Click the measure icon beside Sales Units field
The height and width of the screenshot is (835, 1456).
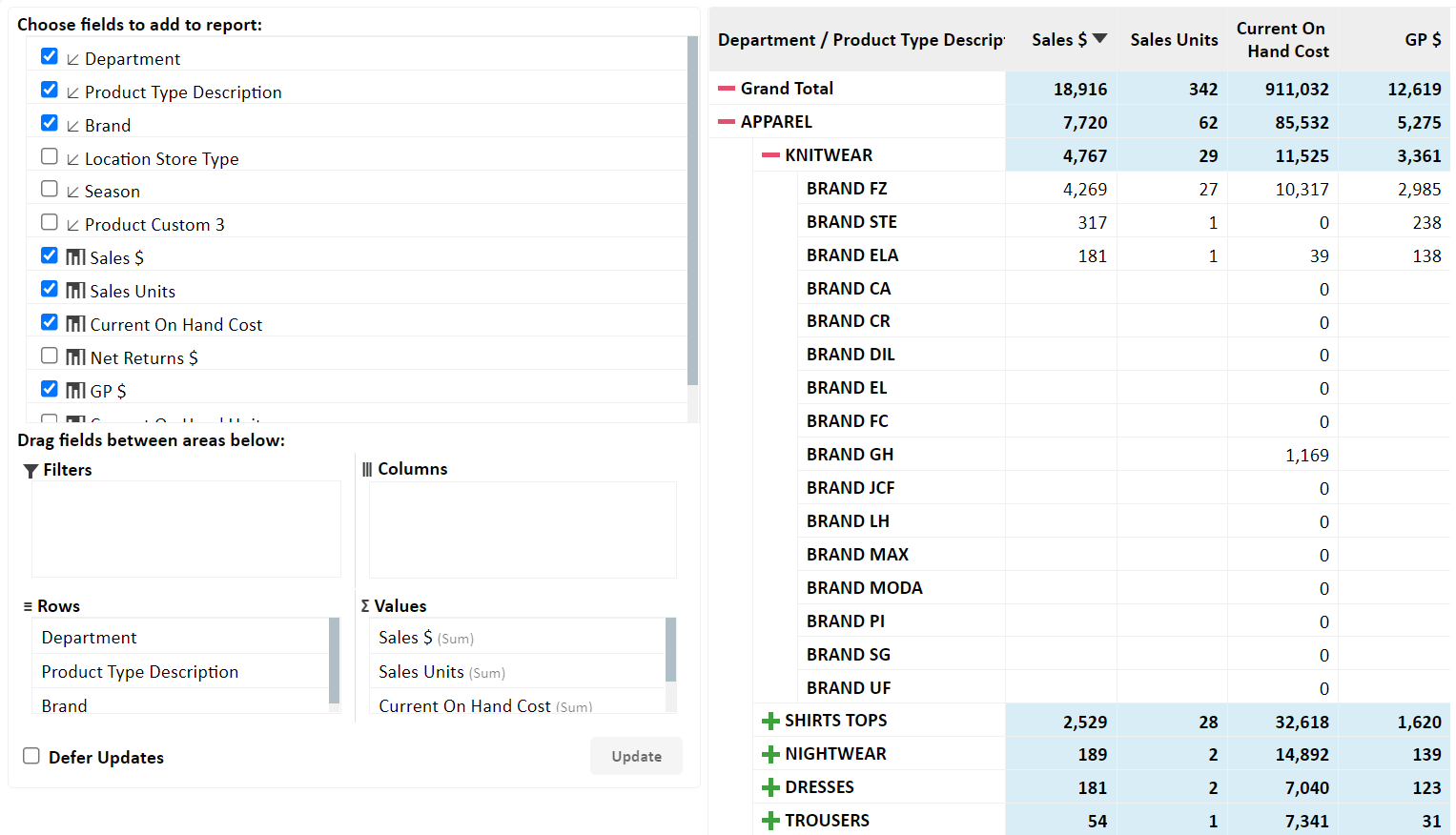(x=75, y=291)
